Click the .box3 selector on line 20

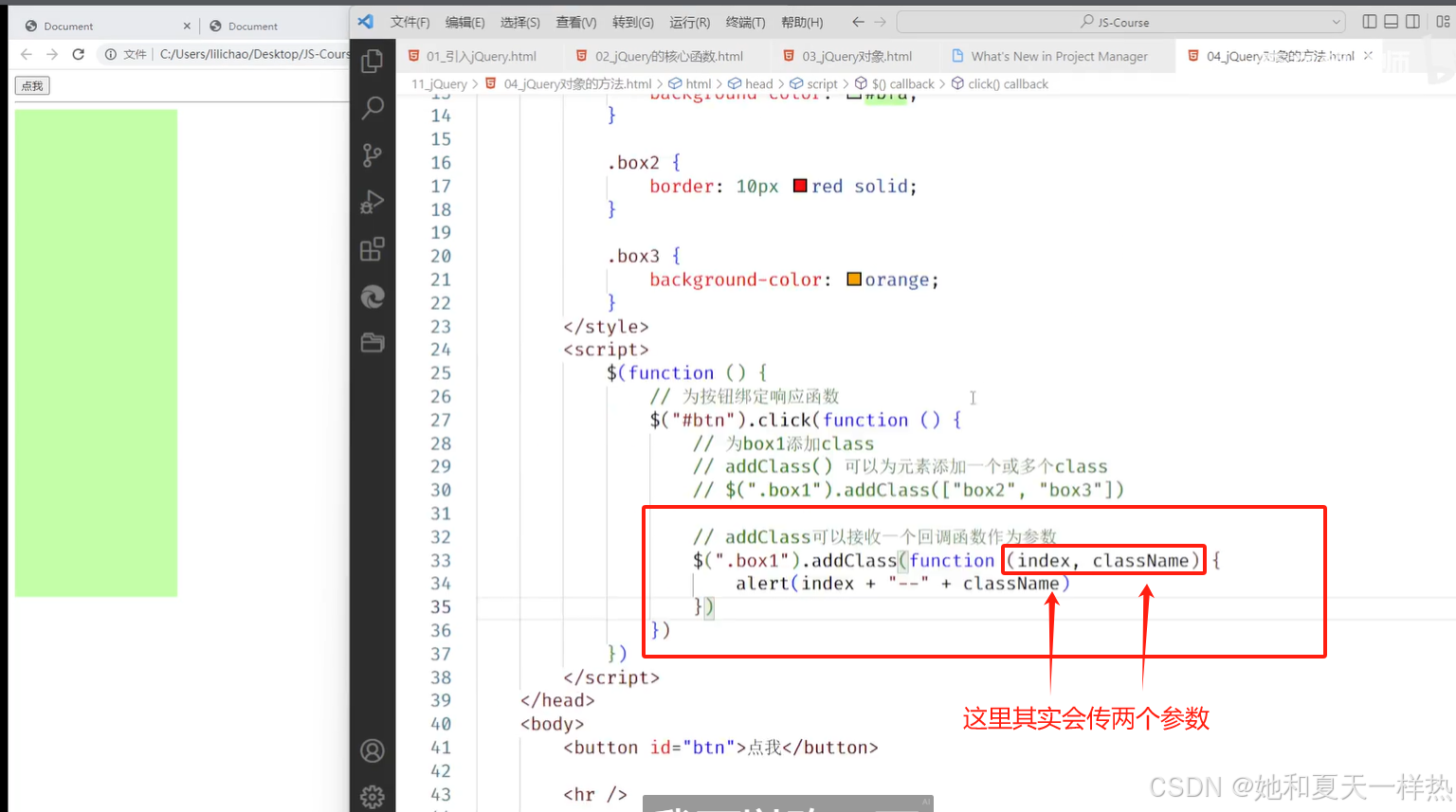(x=633, y=256)
